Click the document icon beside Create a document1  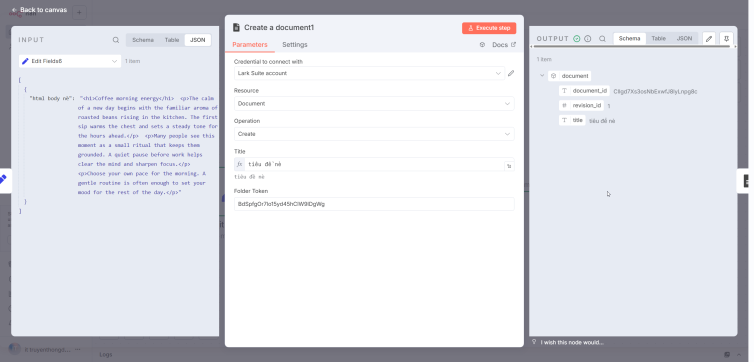click(236, 28)
